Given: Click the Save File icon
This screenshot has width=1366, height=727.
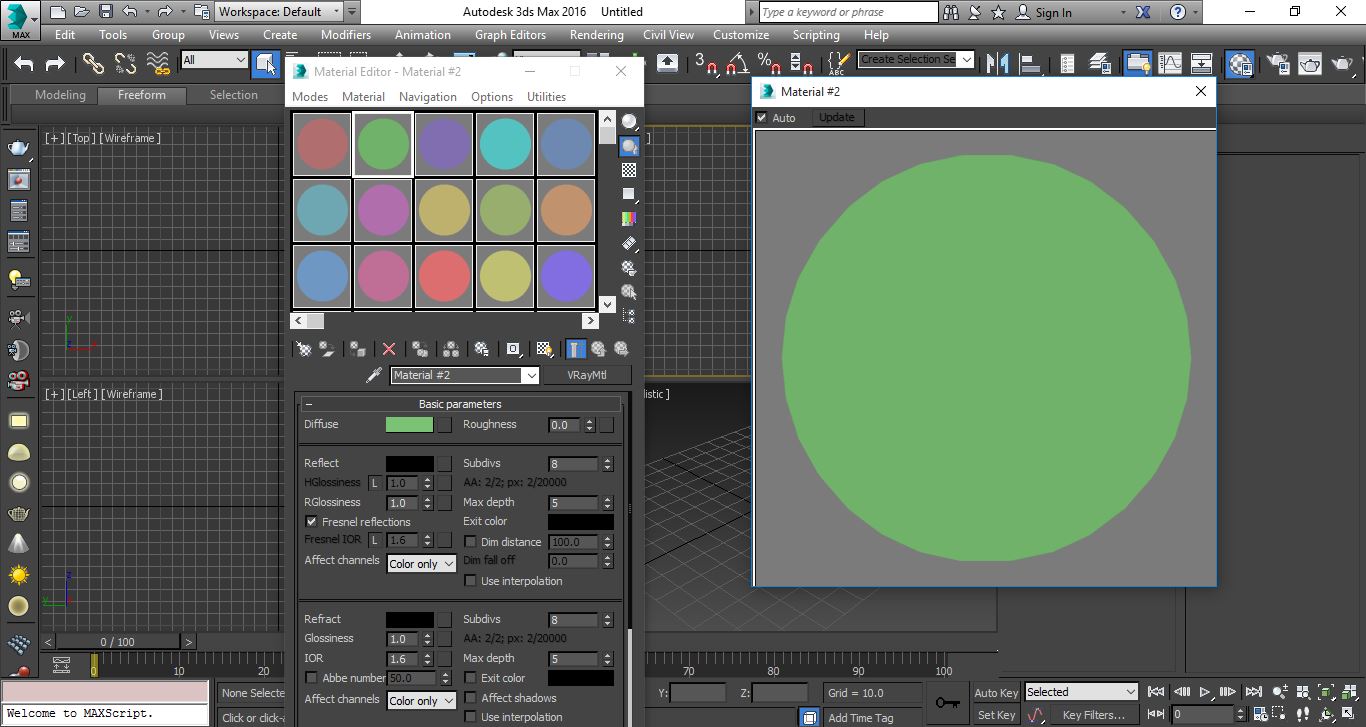Looking at the screenshot, I should [107, 12].
